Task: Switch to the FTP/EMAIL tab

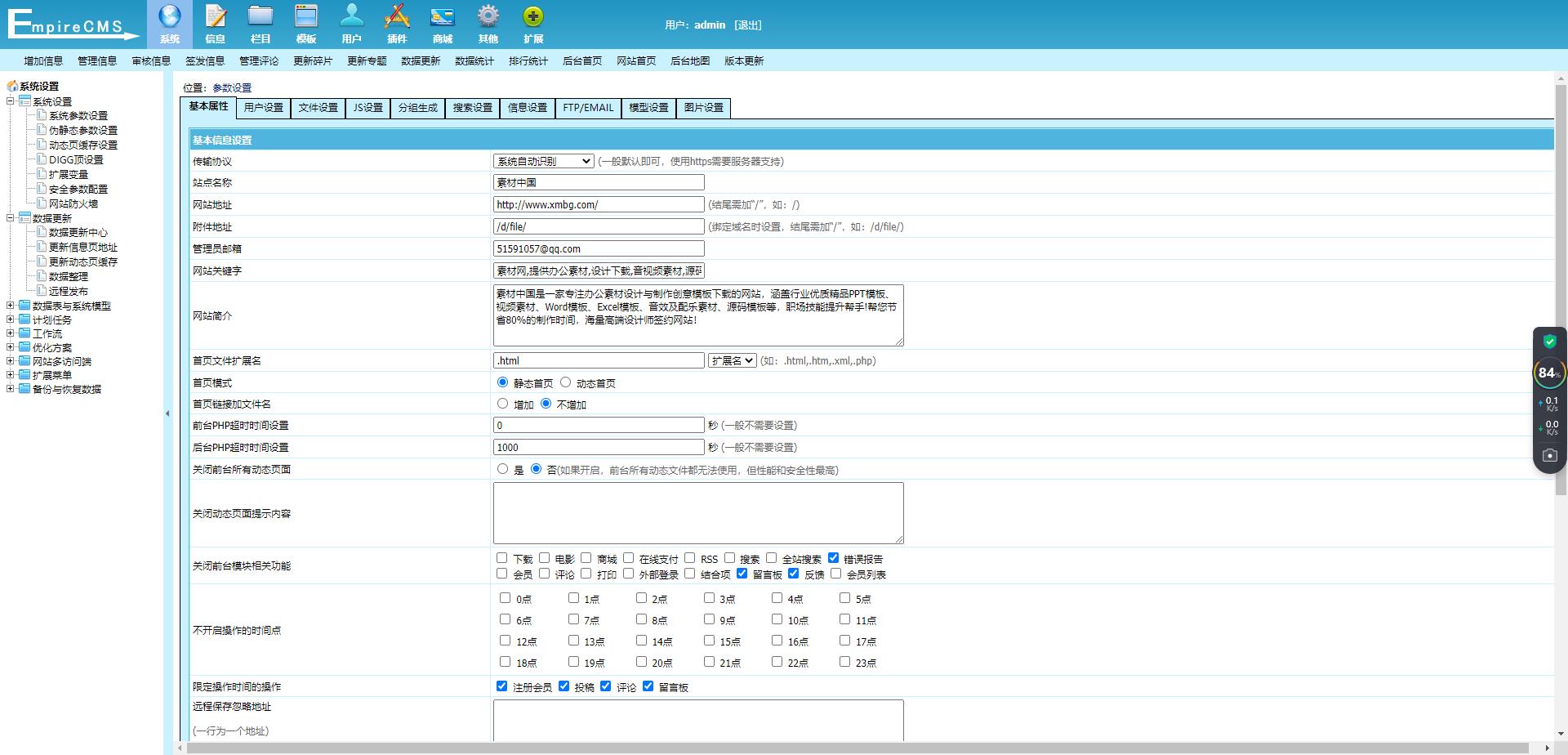Action: 588,108
